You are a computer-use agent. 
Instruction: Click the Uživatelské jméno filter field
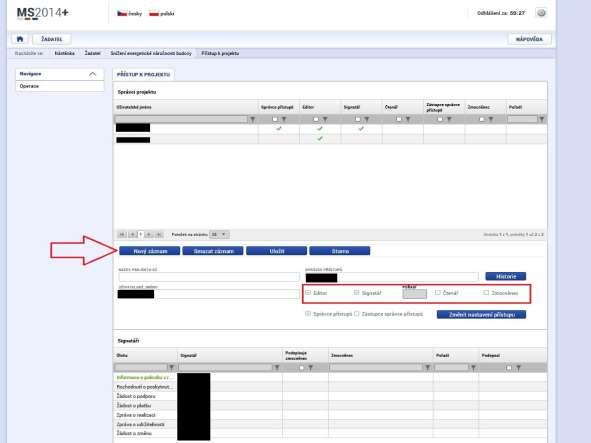(x=181, y=120)
